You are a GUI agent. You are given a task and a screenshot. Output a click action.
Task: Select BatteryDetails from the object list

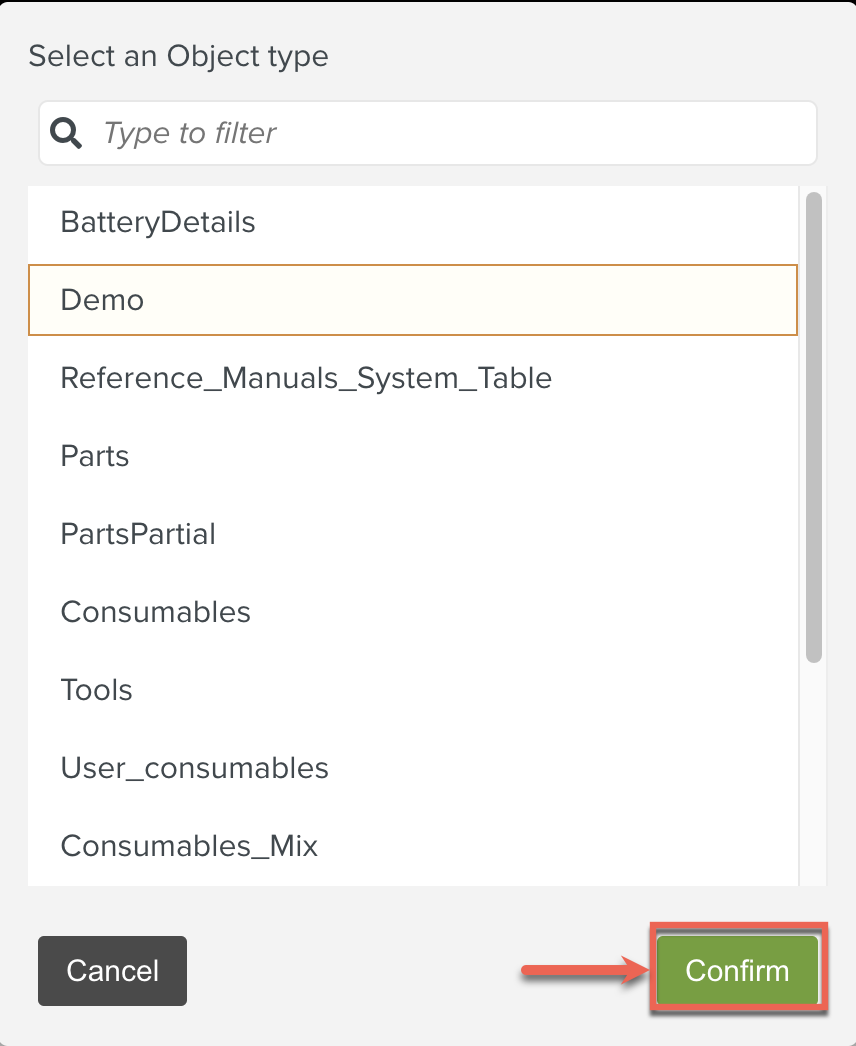158,221
